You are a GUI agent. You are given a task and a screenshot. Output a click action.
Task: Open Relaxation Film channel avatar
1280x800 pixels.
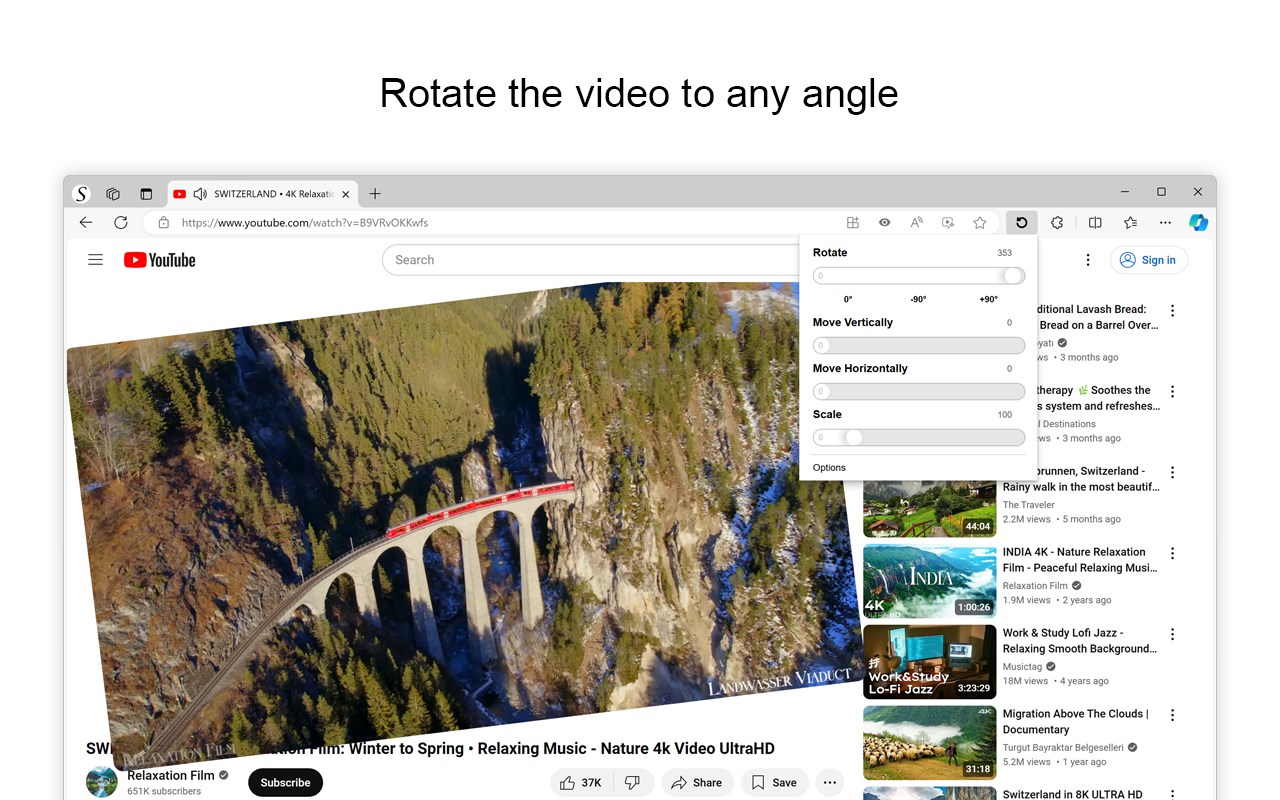click(102, 782)
